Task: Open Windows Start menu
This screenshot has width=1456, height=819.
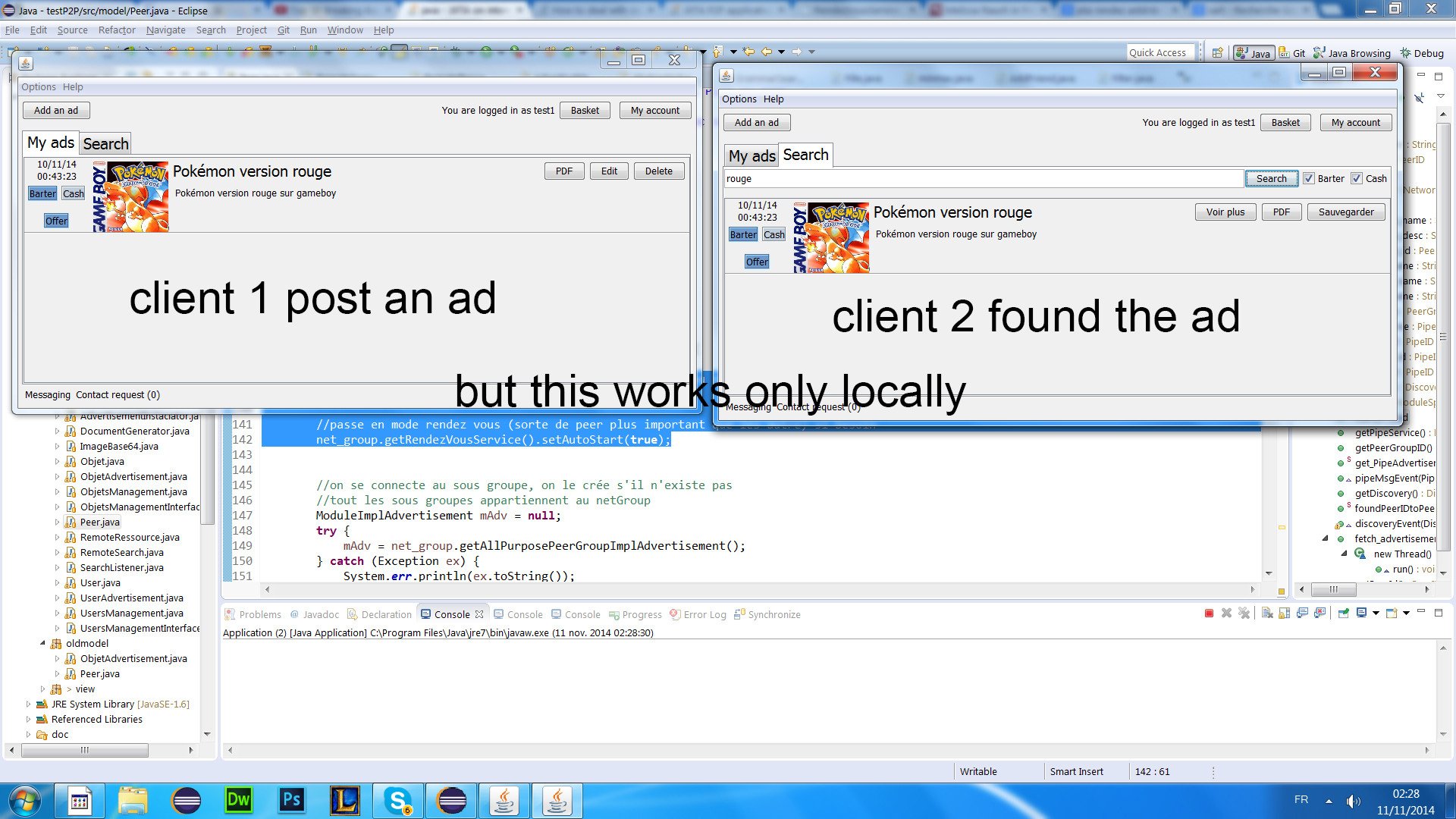Action: (24, 801)
